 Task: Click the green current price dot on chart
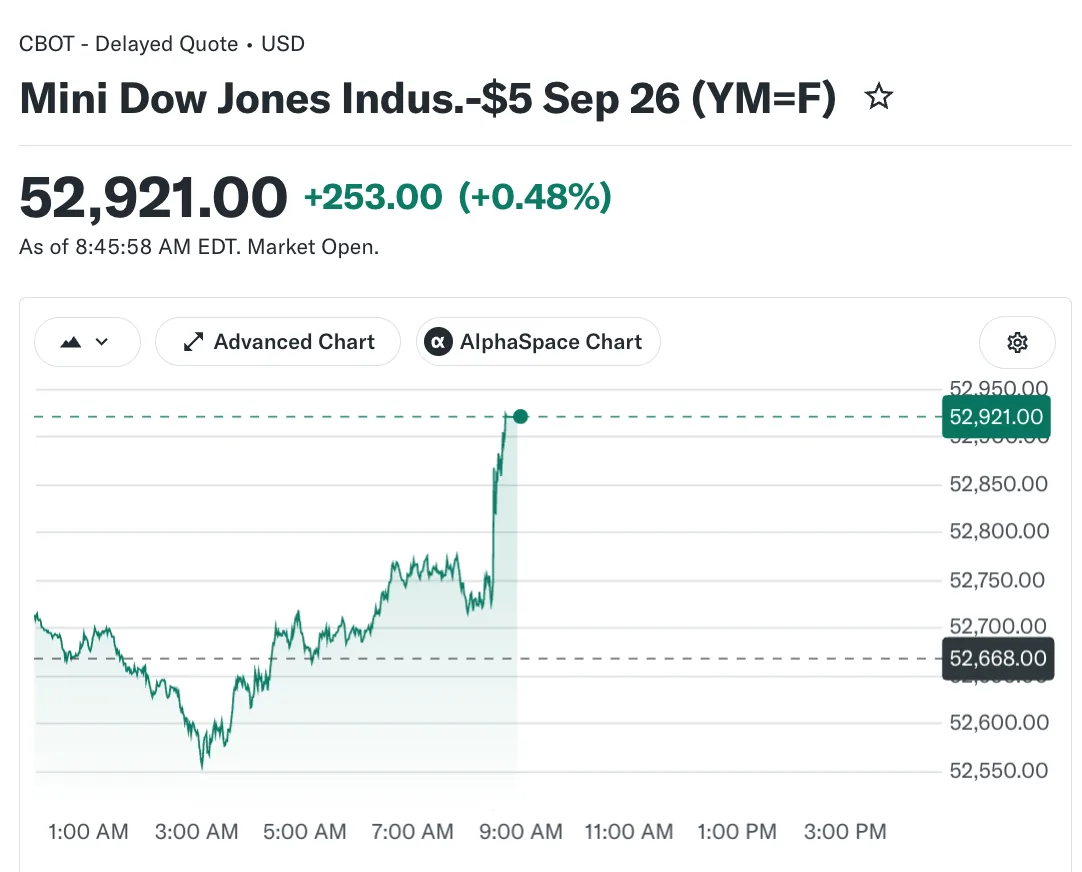click(x=521, y=417)
